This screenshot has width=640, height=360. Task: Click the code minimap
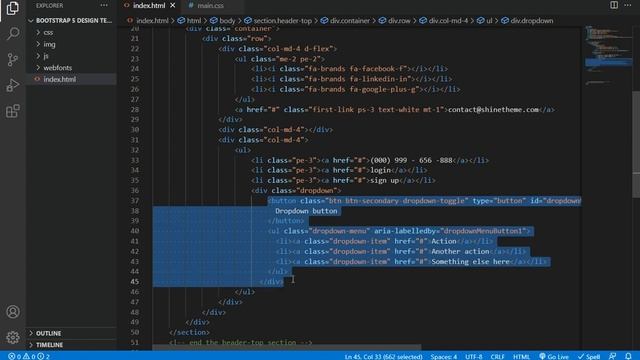(x=609, y=55)
